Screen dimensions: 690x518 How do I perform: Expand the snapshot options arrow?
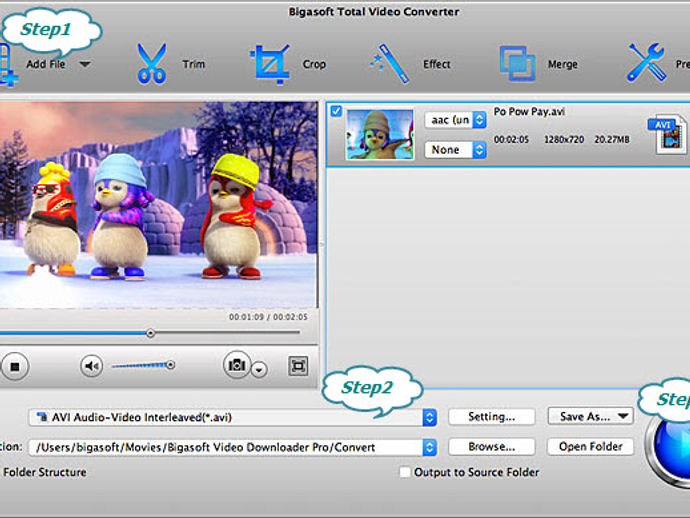pyautogui.click(x=259, y=370)
